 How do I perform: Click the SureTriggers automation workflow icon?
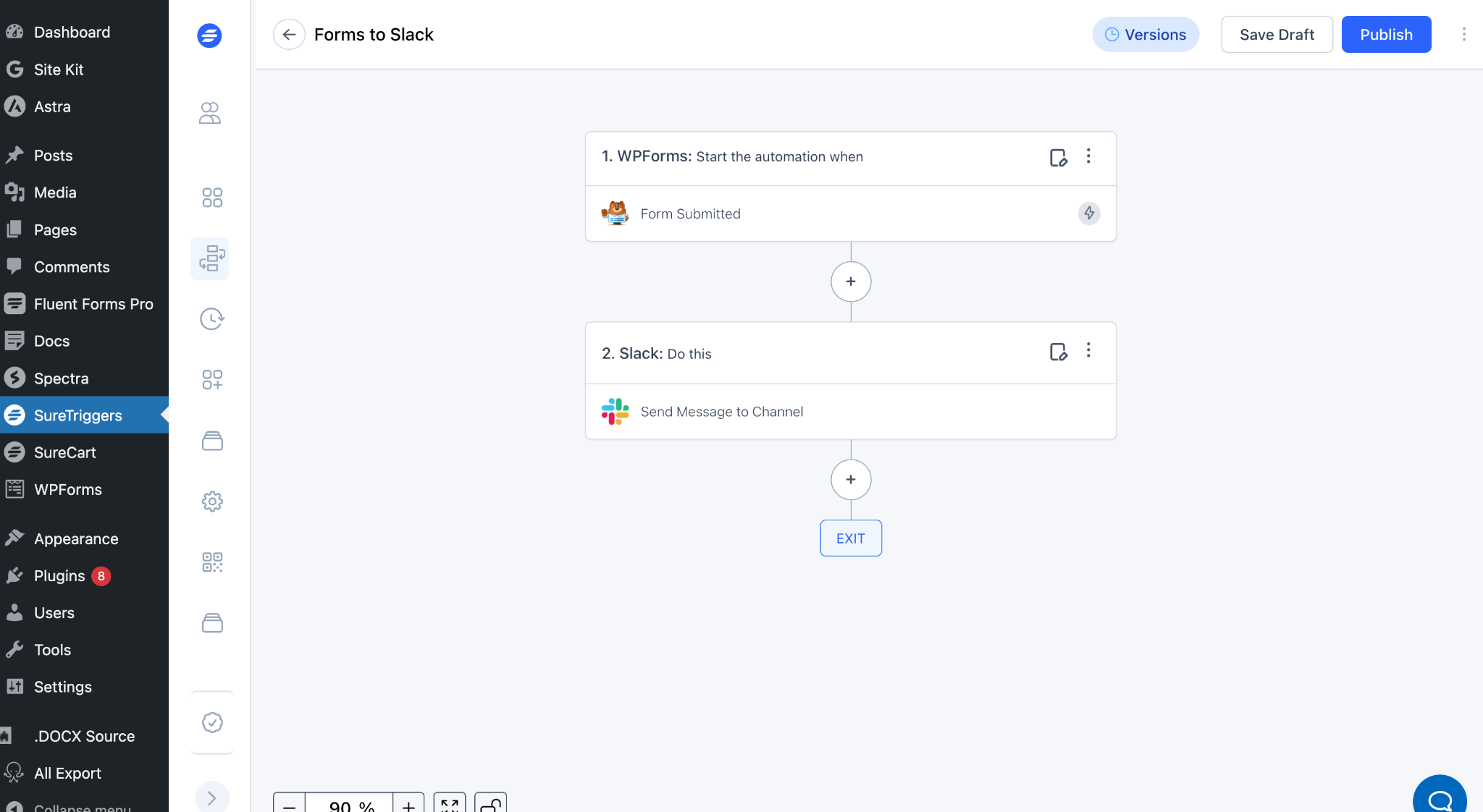point(210,258)
